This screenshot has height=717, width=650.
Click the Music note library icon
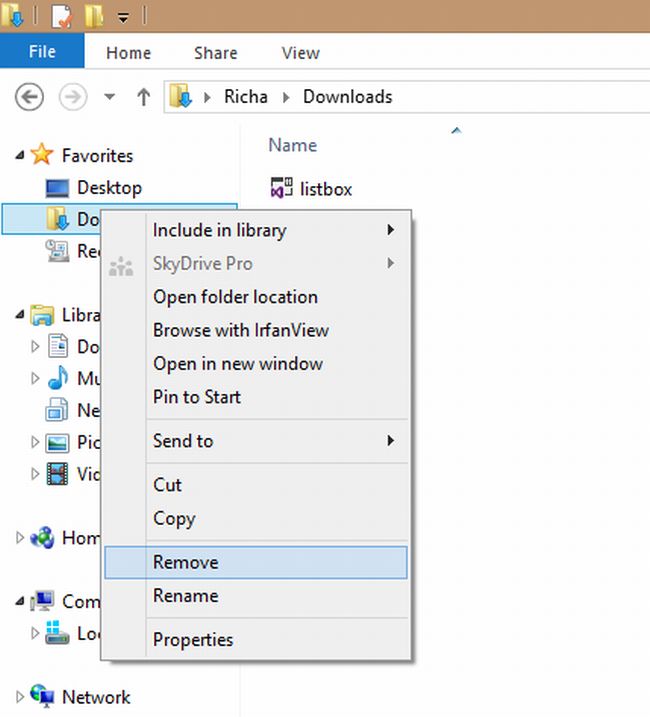click(58, 378)
